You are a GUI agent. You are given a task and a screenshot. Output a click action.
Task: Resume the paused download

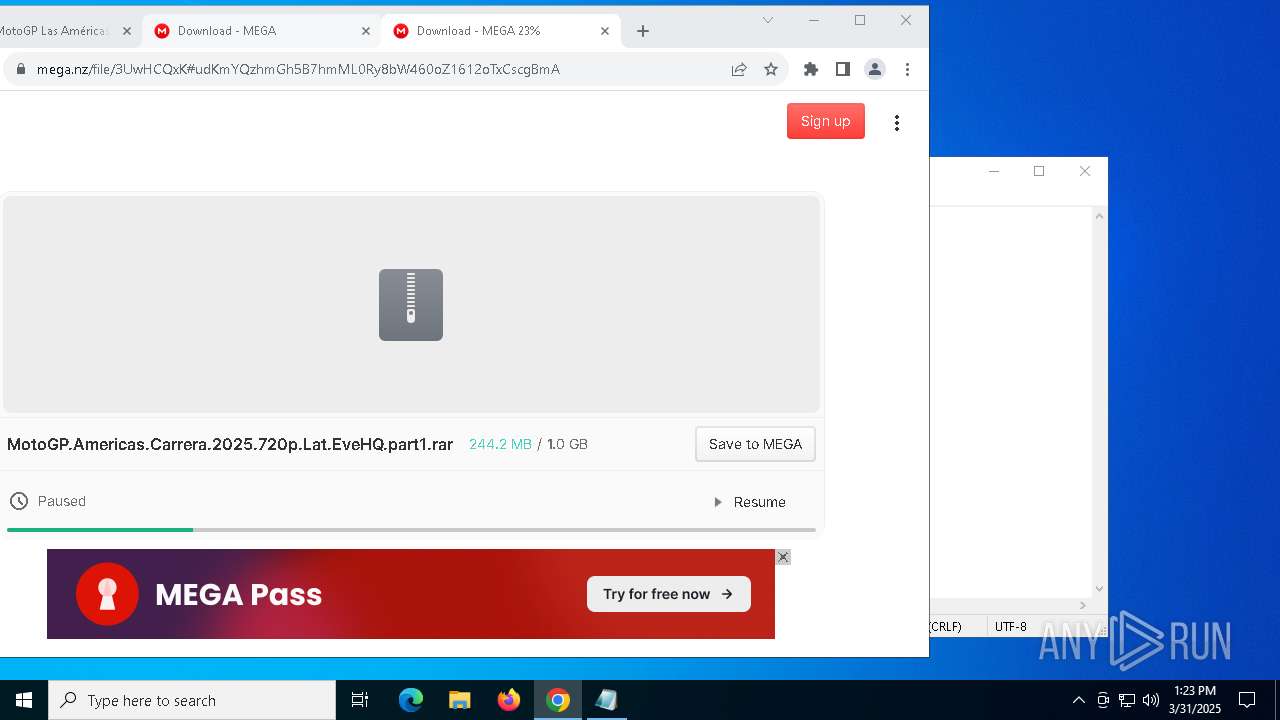click(x=750, y=502)
